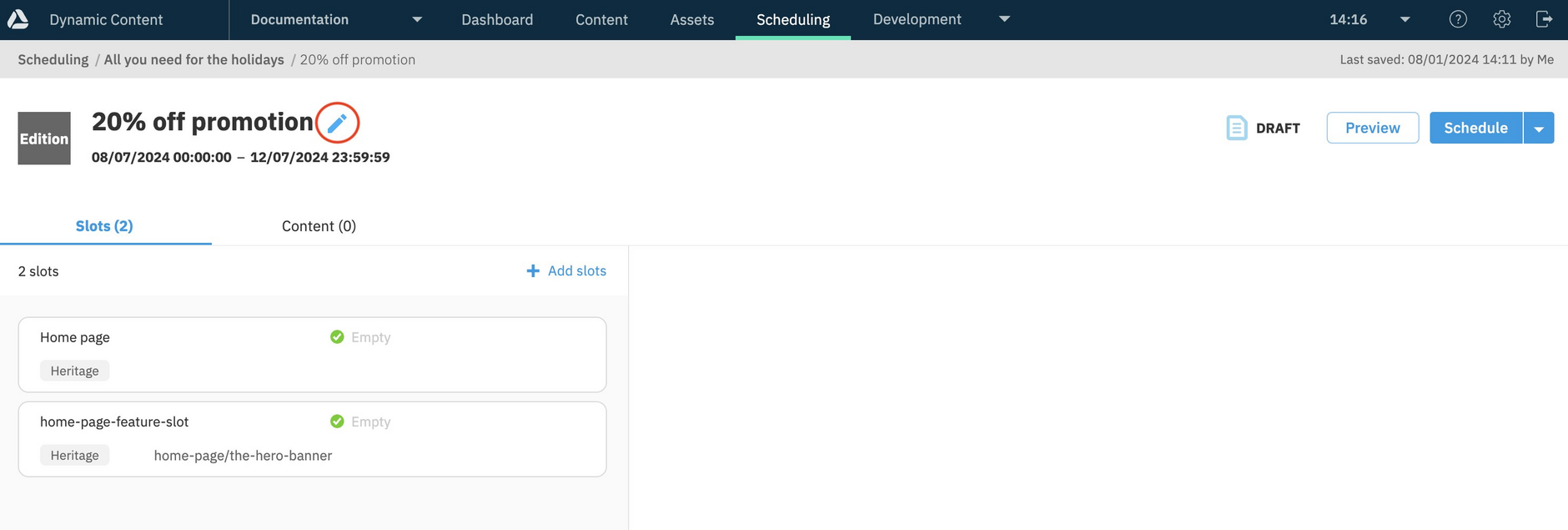Click the log out icon

(x=1544, y=19)
